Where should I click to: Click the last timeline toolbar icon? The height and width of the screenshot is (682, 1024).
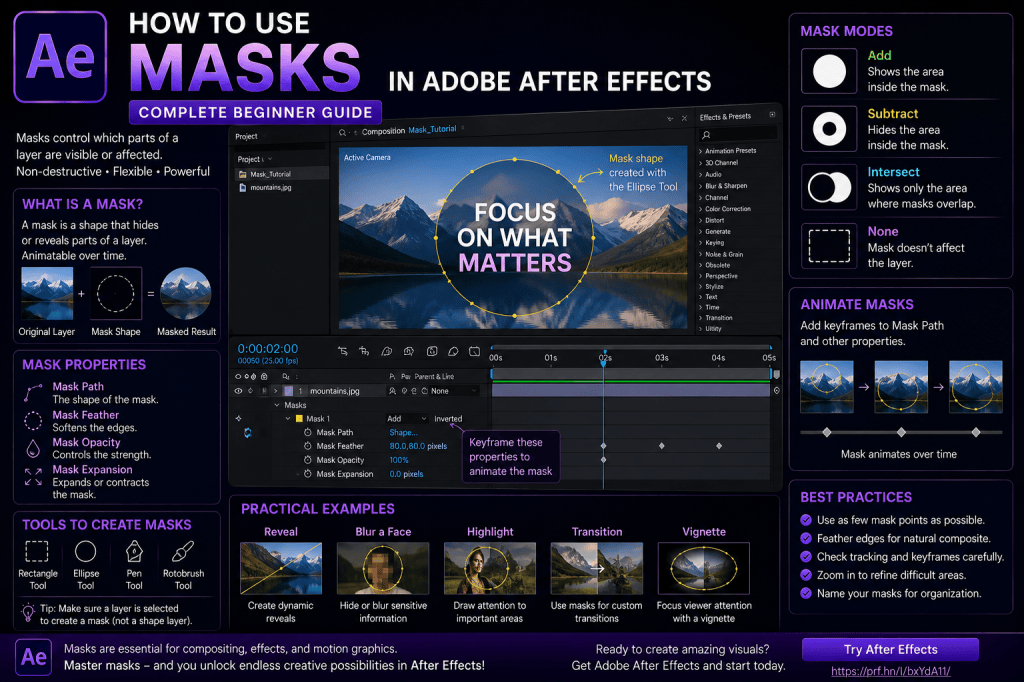coord(475,351)
